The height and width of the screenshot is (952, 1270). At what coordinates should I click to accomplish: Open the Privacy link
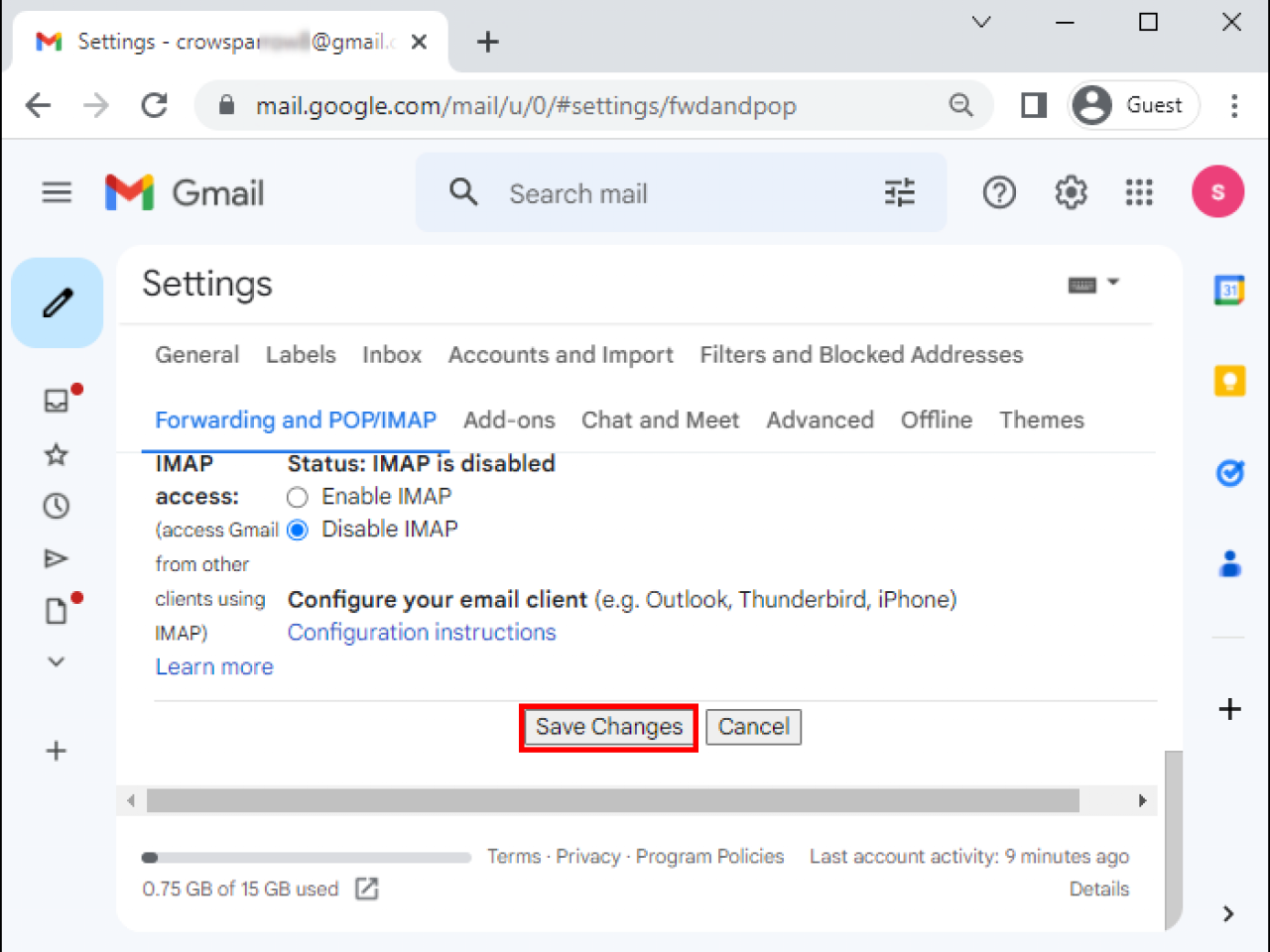pyautogui.click(x=588, y=857)
